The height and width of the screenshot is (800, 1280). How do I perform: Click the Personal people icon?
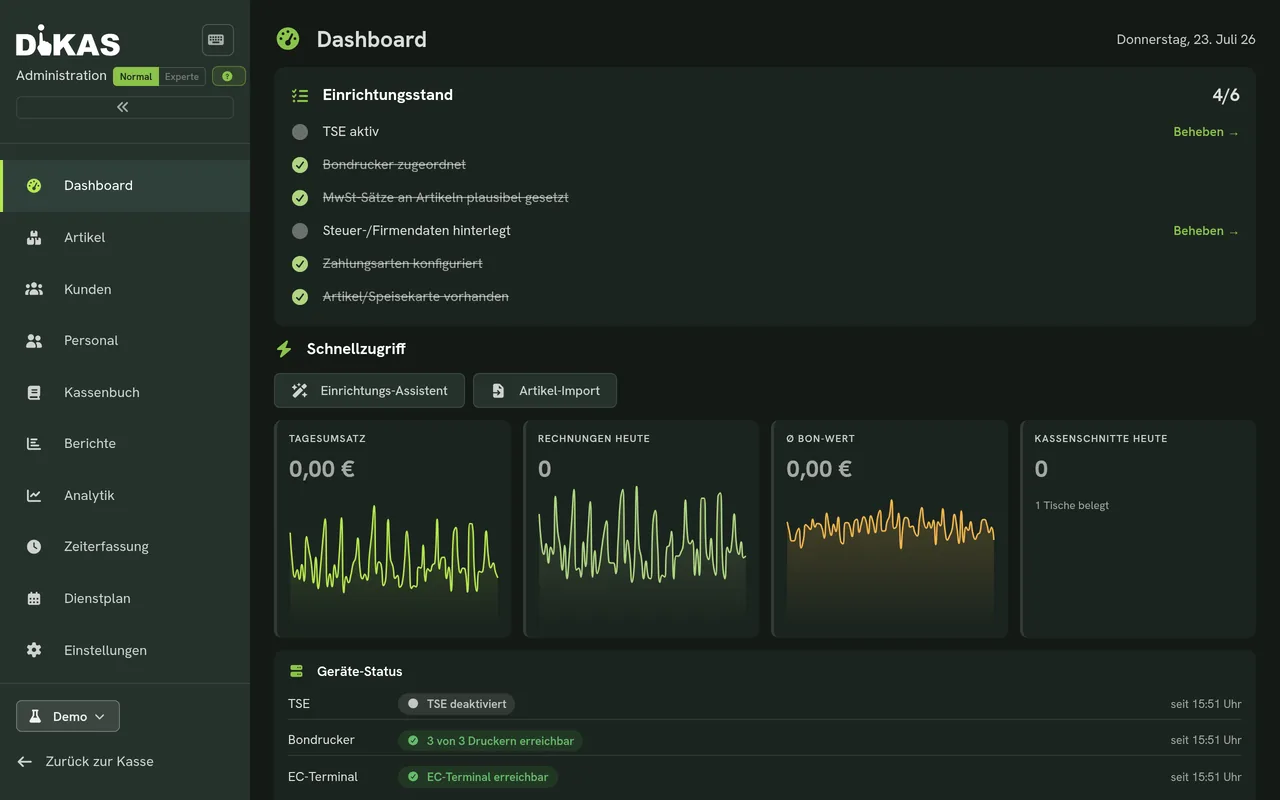[x=34, y=341]
